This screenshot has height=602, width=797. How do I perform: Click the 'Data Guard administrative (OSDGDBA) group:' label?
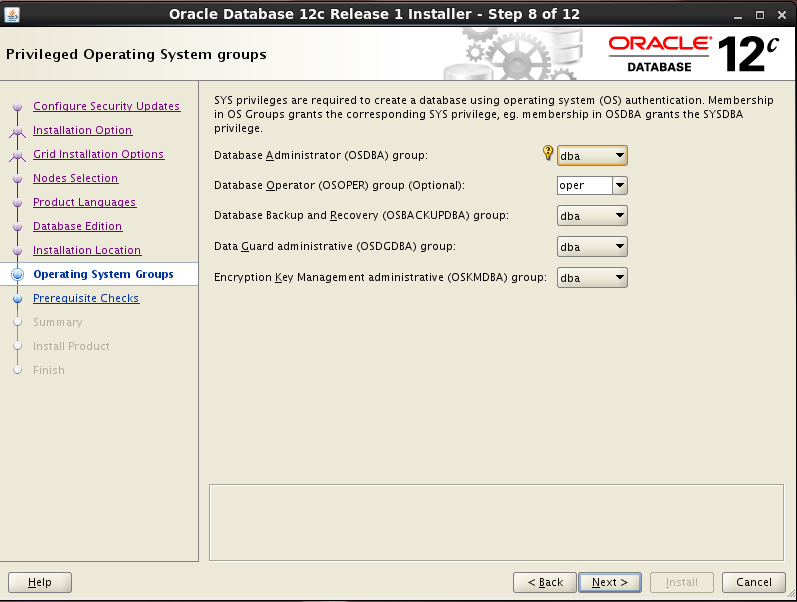coord(335,246)
